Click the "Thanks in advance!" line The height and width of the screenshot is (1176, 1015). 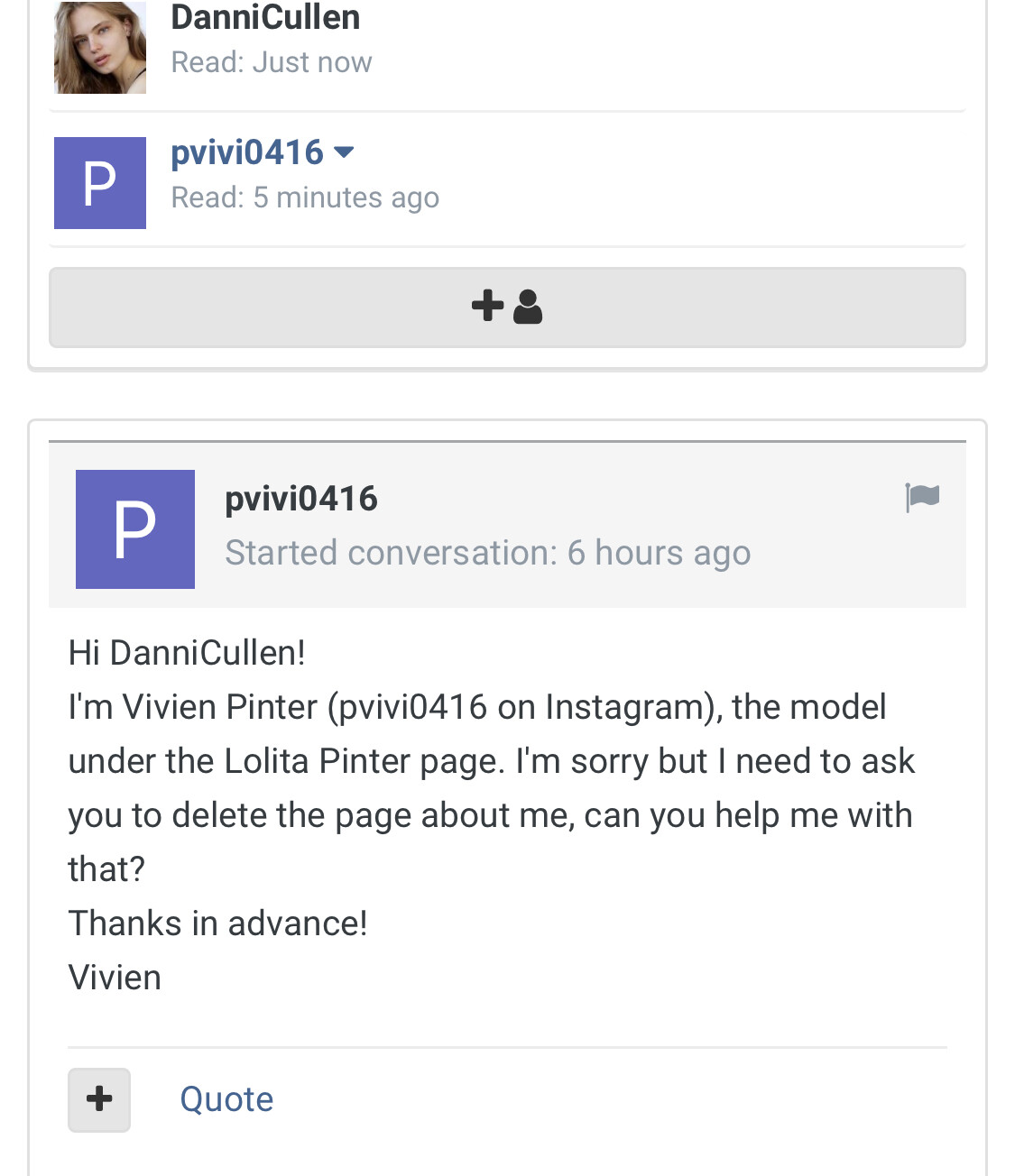click(x=217, y=923)
